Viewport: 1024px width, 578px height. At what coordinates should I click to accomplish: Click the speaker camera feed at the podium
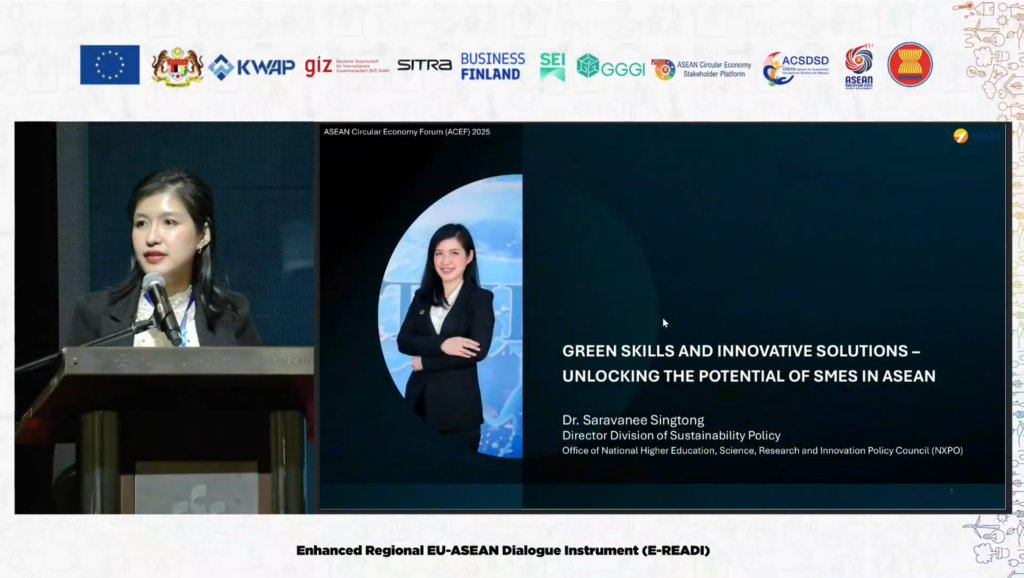coord(165,318)
